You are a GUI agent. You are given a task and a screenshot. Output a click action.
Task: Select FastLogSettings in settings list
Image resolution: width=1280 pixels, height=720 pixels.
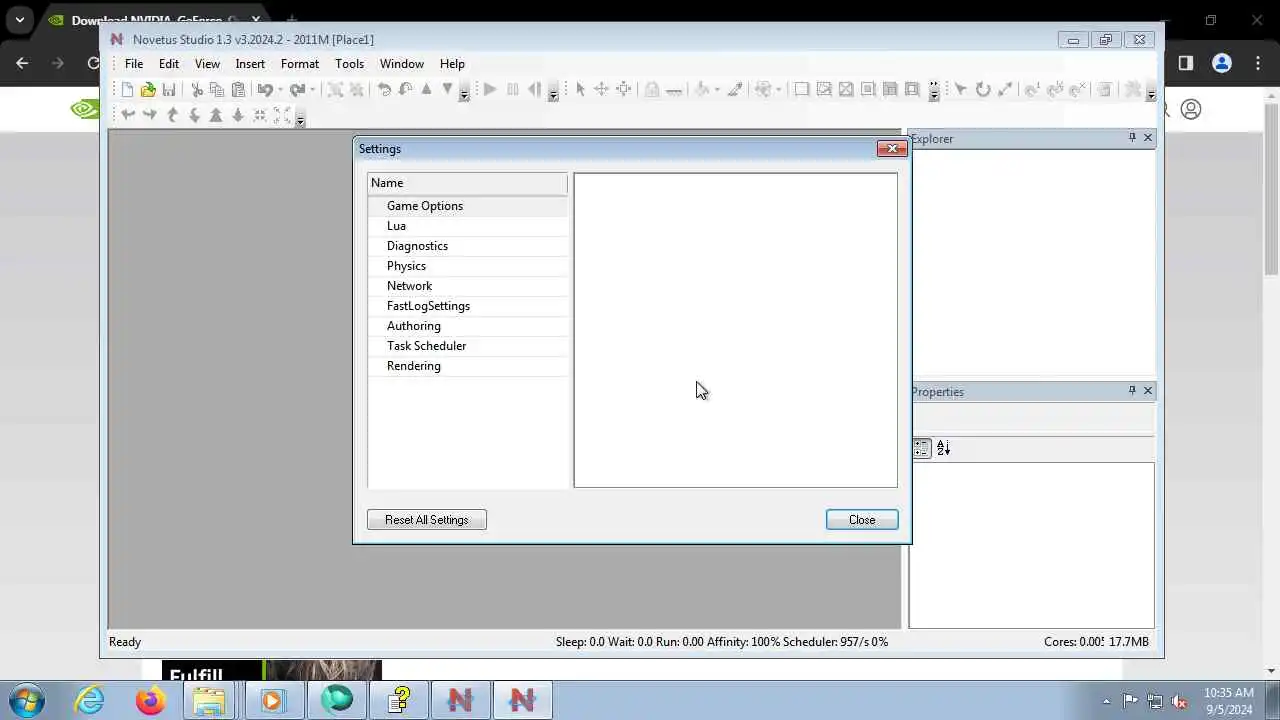pos(467,306)
